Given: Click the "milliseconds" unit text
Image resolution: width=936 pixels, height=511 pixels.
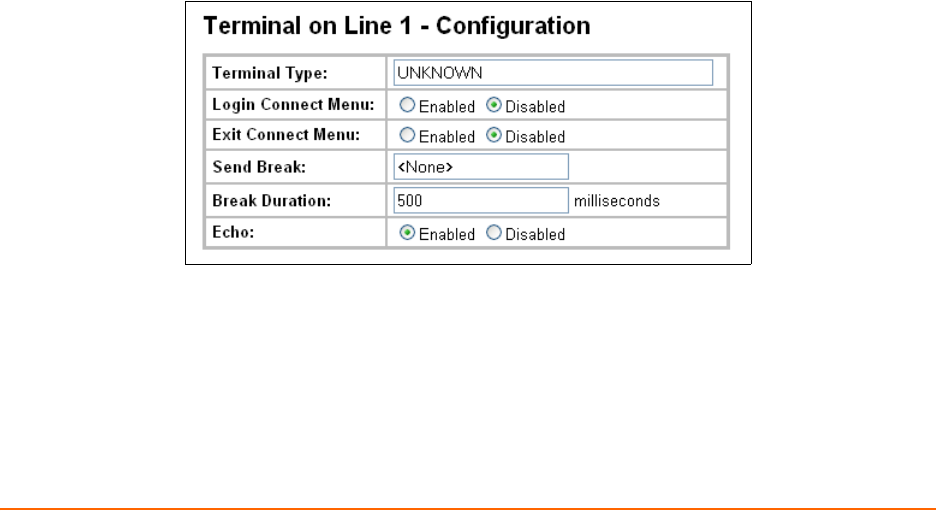Looking at the screenshot, I should [617, 200].
